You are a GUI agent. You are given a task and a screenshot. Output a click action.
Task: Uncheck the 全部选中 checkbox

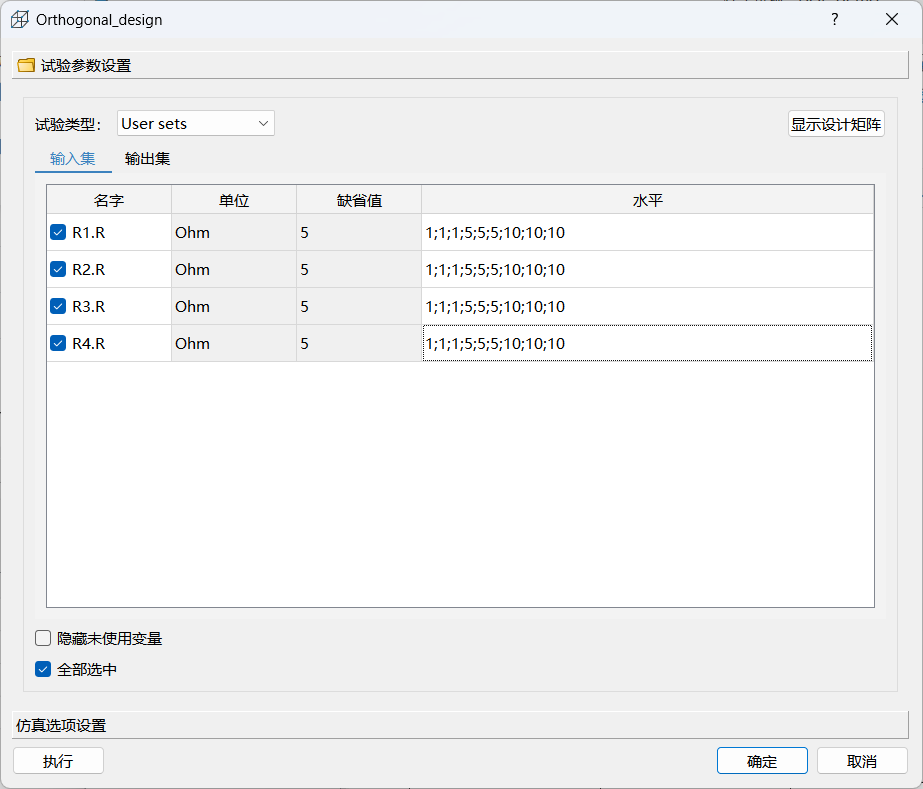(x=43, y=670)
